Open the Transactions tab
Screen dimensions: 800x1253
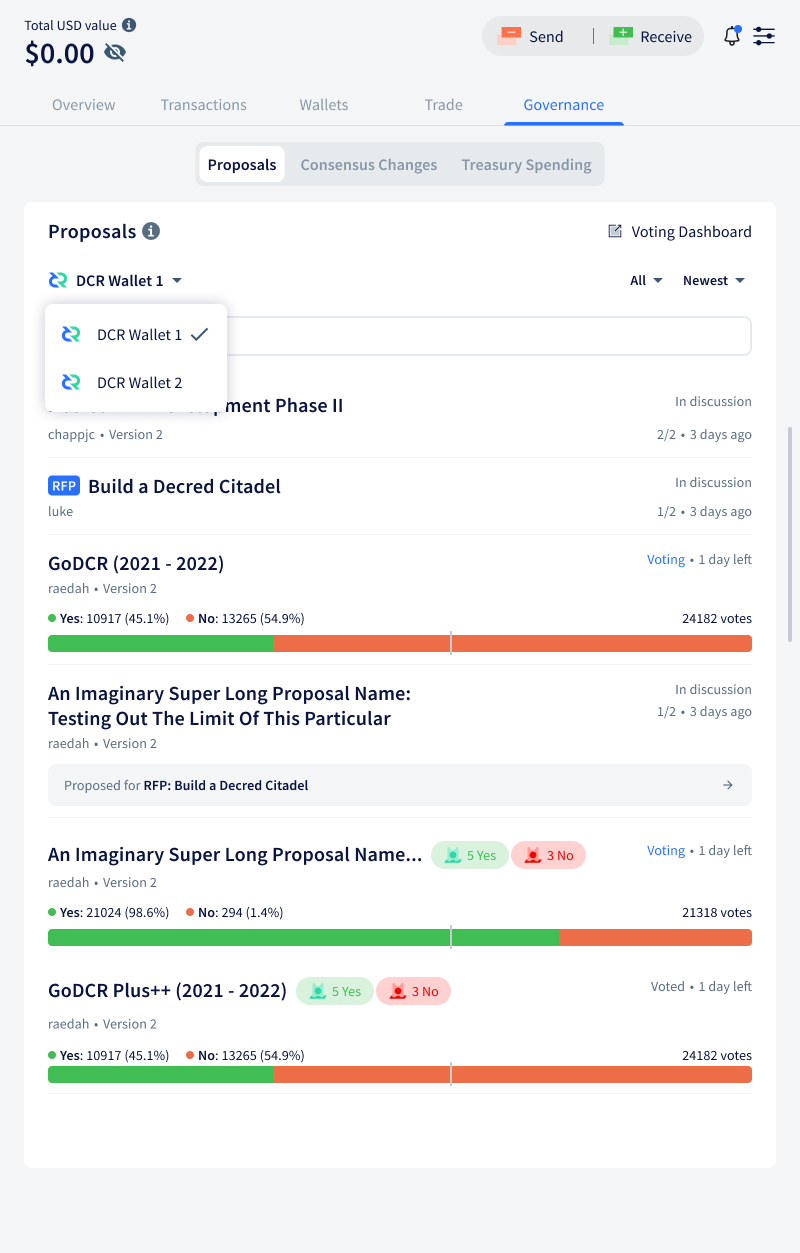(x=204, y=104)
